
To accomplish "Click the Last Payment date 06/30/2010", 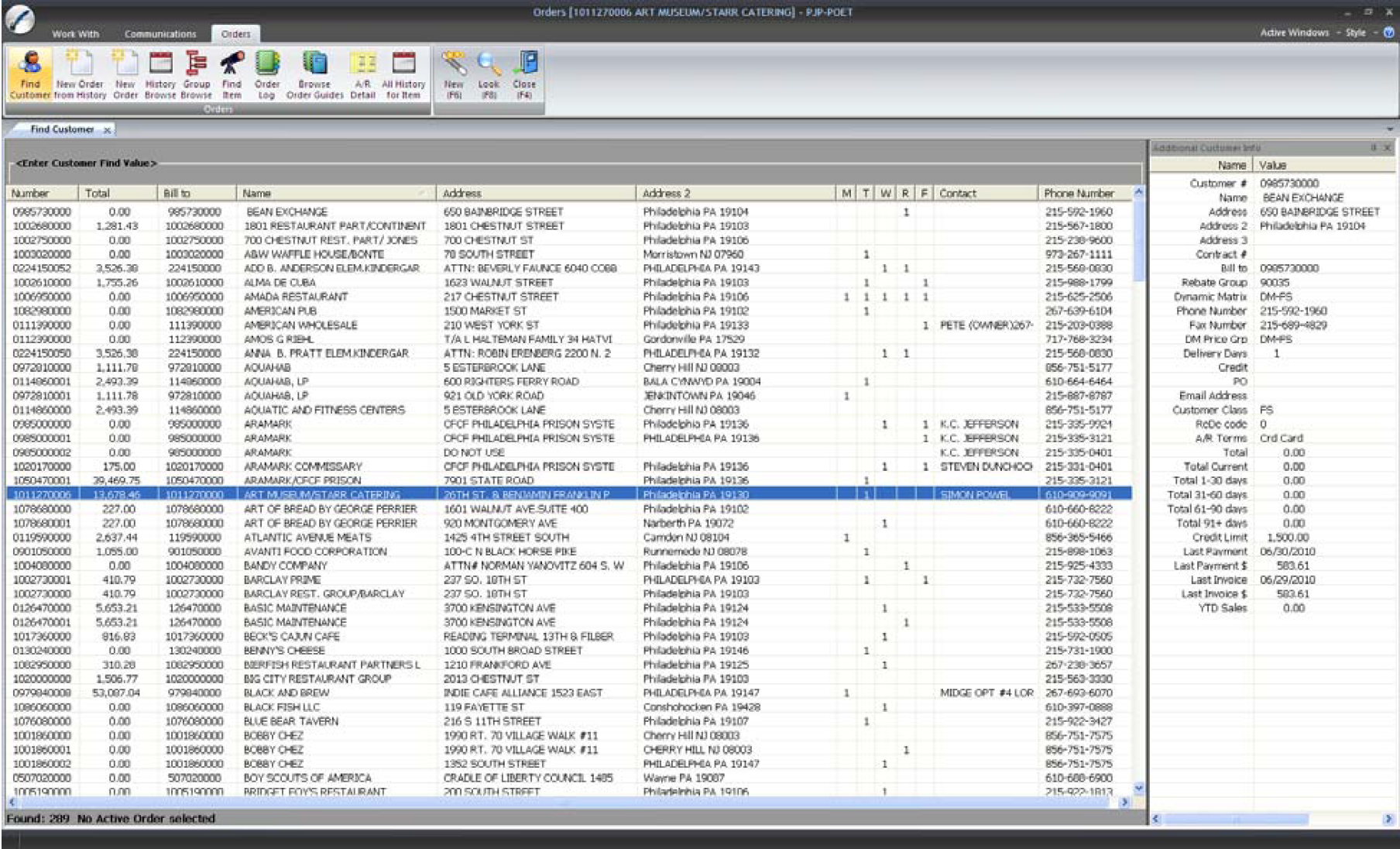I will (x=1287, y=552).
